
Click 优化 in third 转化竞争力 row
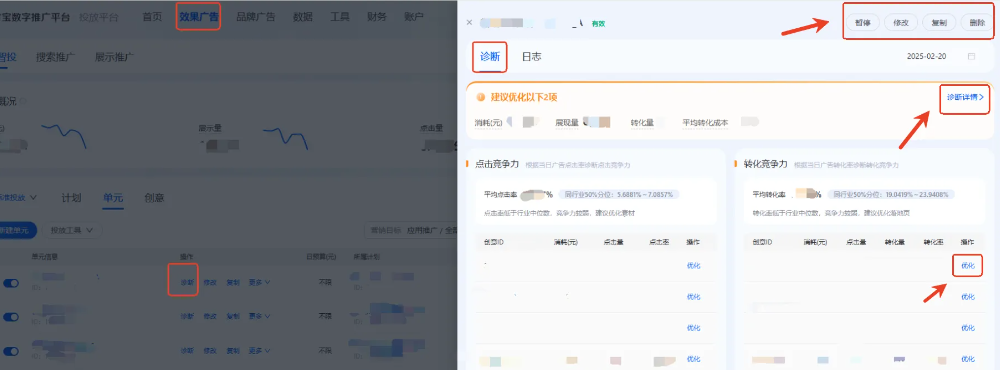pyautogui.click(x=967, y=328)
